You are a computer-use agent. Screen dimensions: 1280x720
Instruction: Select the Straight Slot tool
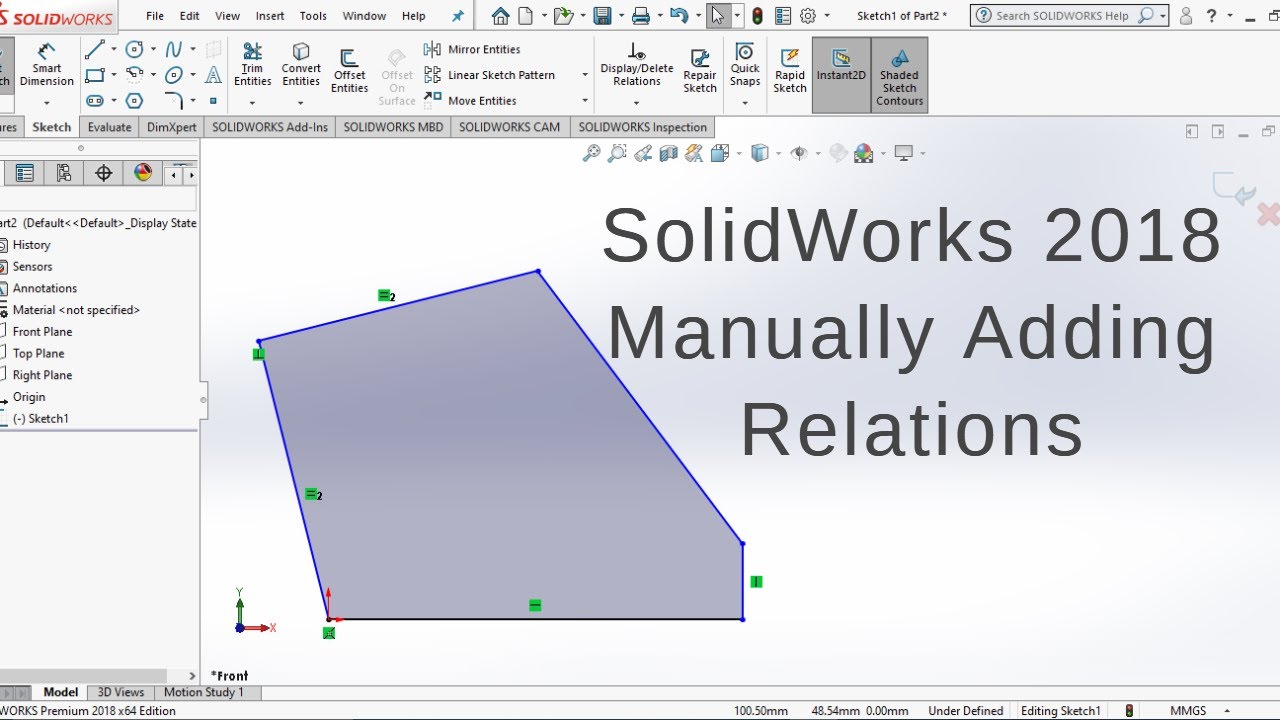95,101
